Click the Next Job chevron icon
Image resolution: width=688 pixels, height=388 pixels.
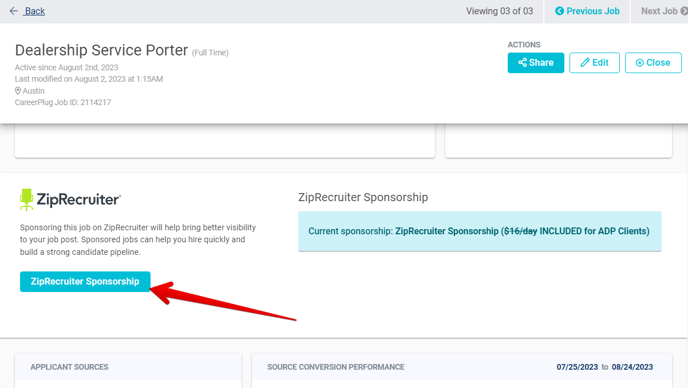pyautogui.click(x=684, y=11)
